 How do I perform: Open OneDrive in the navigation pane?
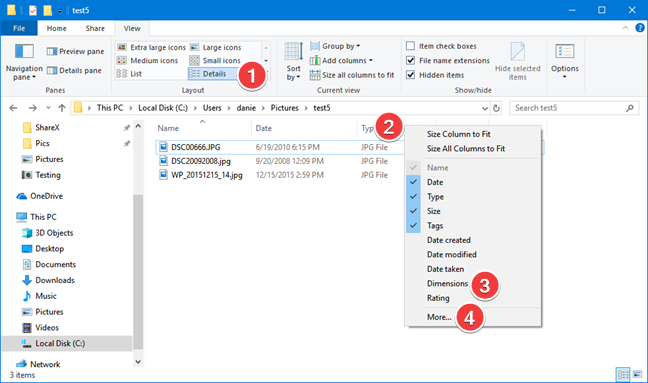tap(40, 196)
